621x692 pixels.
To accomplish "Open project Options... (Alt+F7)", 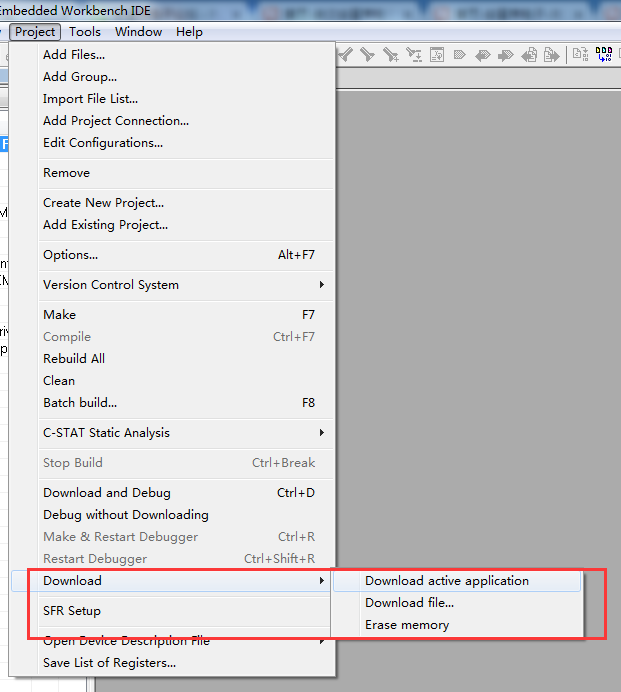I will 172,255.
